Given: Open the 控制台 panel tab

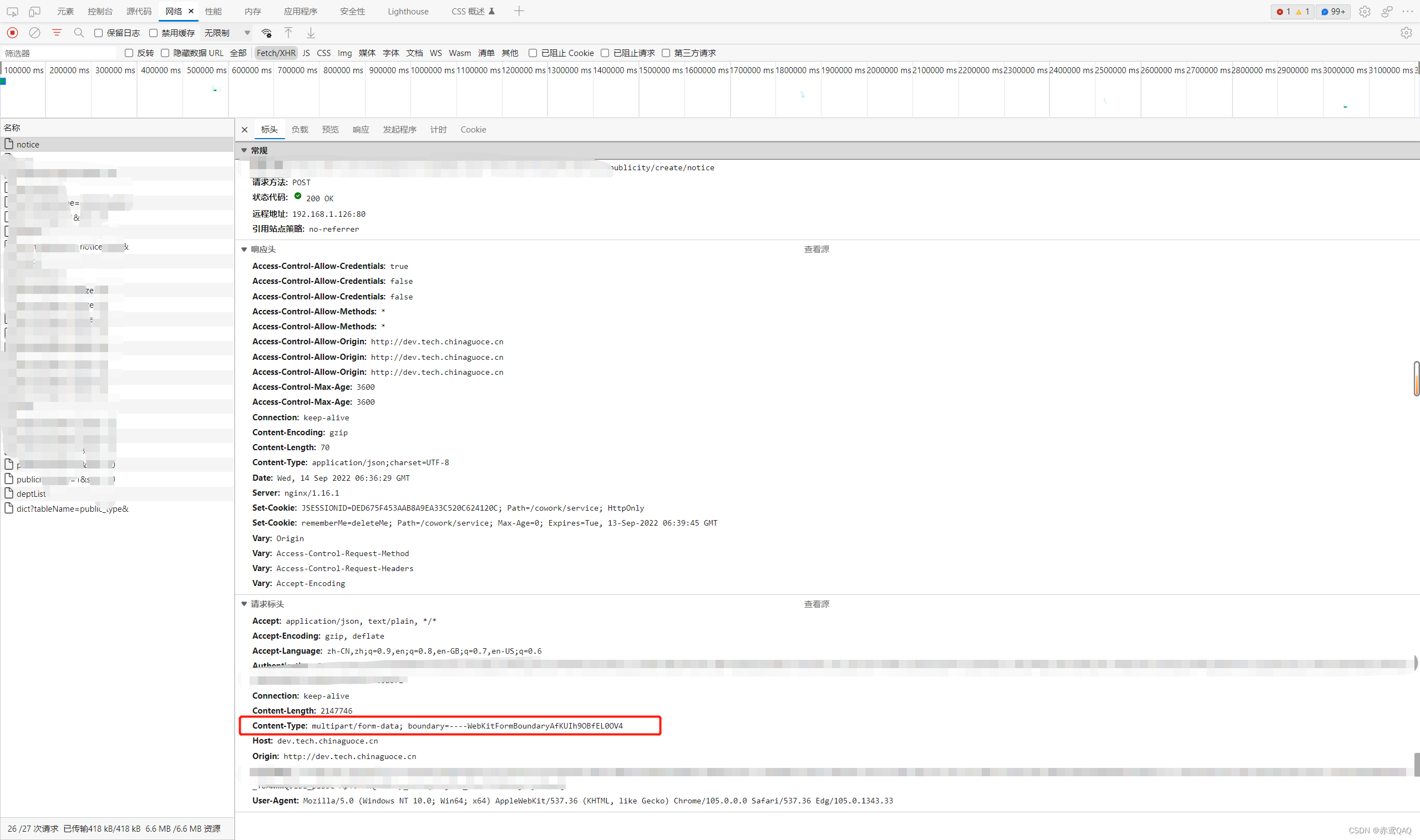Looking at the screenshot, I should [x=100, y=11].
